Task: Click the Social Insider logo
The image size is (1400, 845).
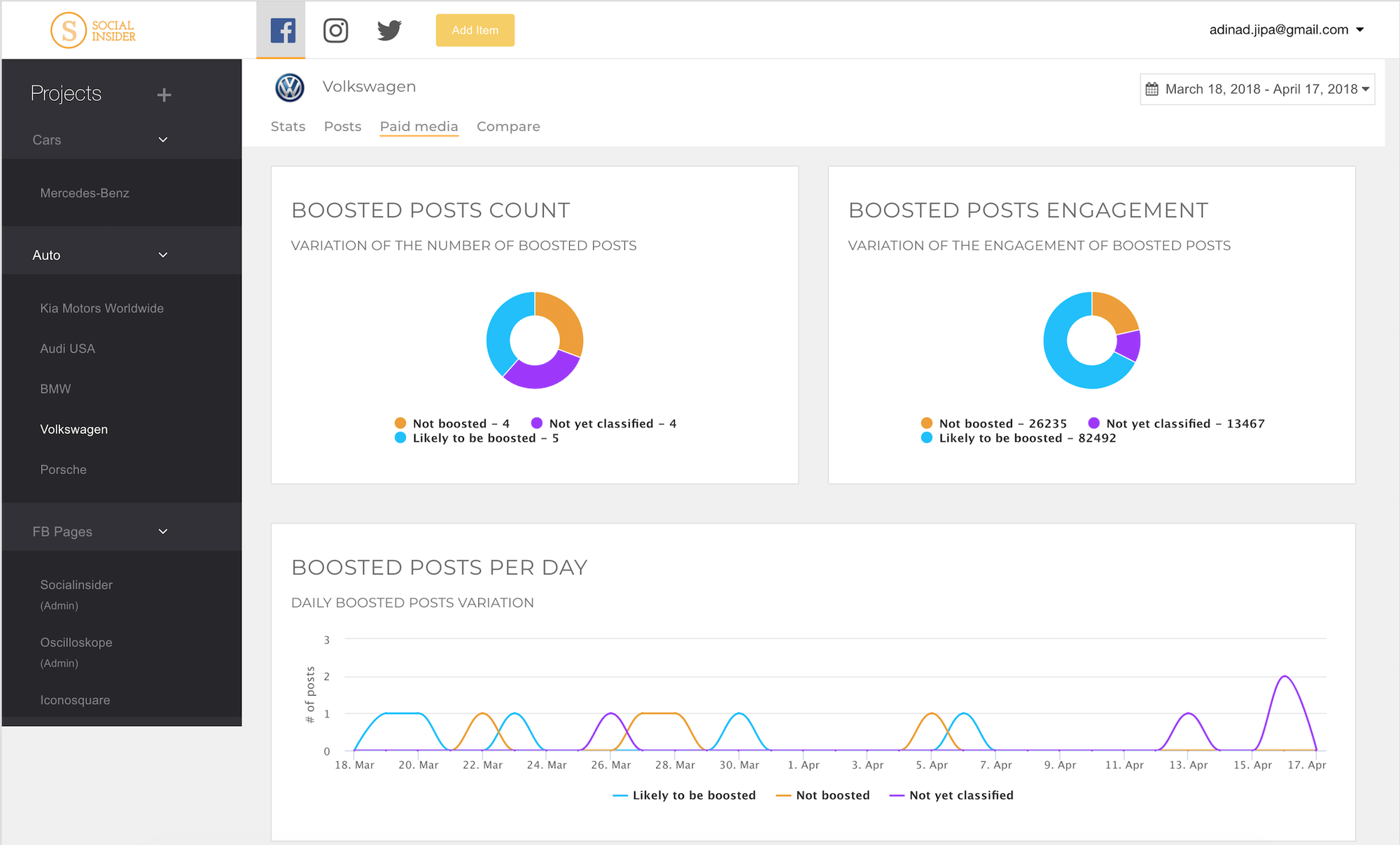Action: tap(93, 31)
